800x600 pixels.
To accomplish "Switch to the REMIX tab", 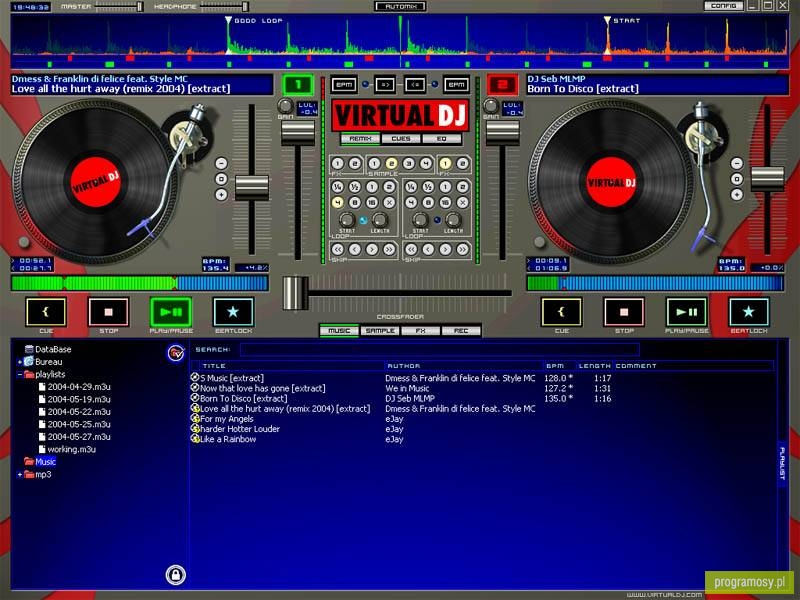I will click(x=360, y=139).
